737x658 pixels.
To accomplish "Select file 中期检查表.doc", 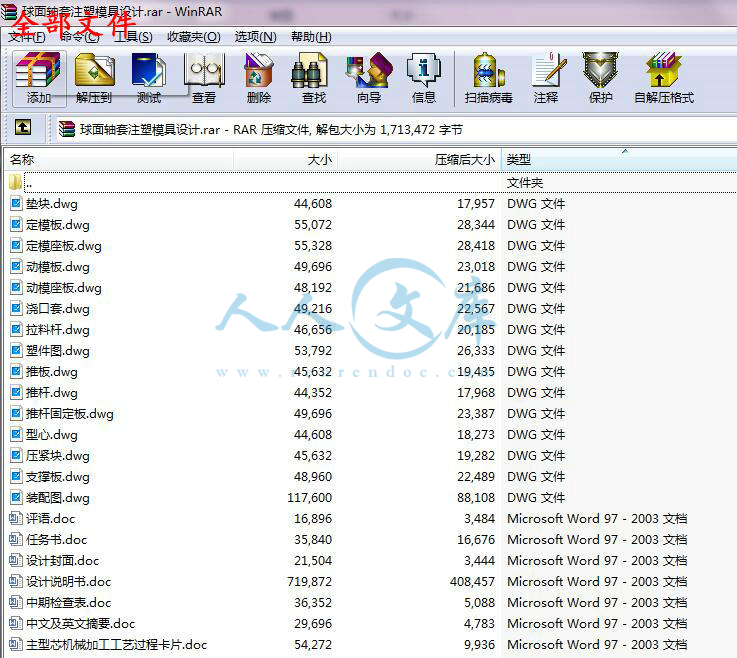I will coord(69,603).
